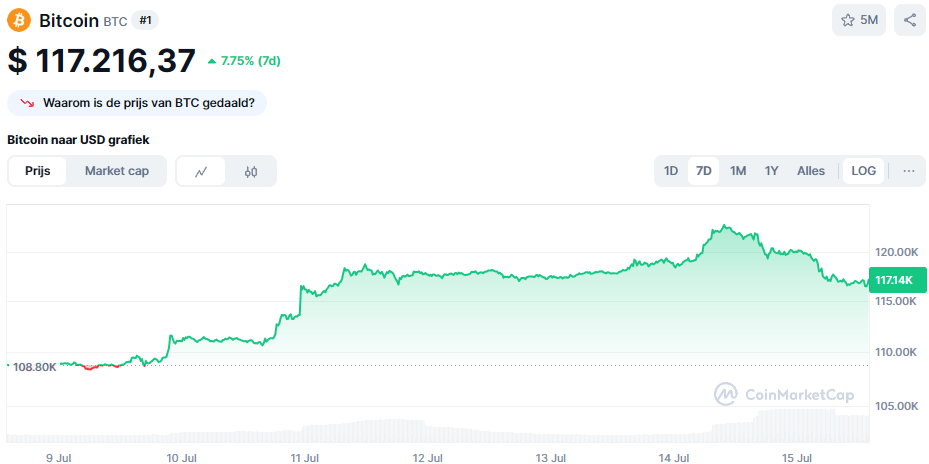This screenshot has width=929, height=464.
Task: Click the 108.80K baseline price label
Action: tap(34, 366)
